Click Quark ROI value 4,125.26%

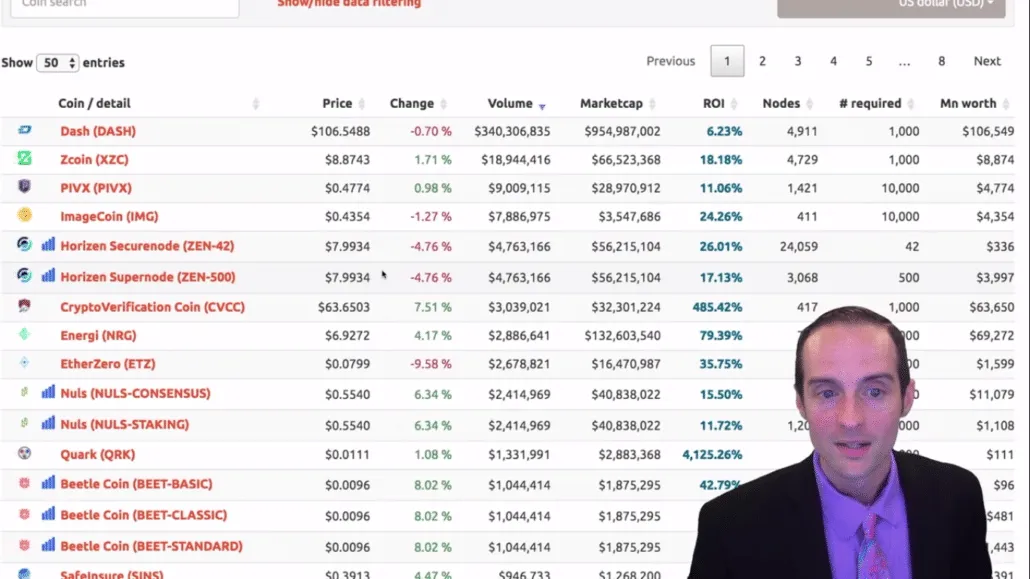(712, 454)
